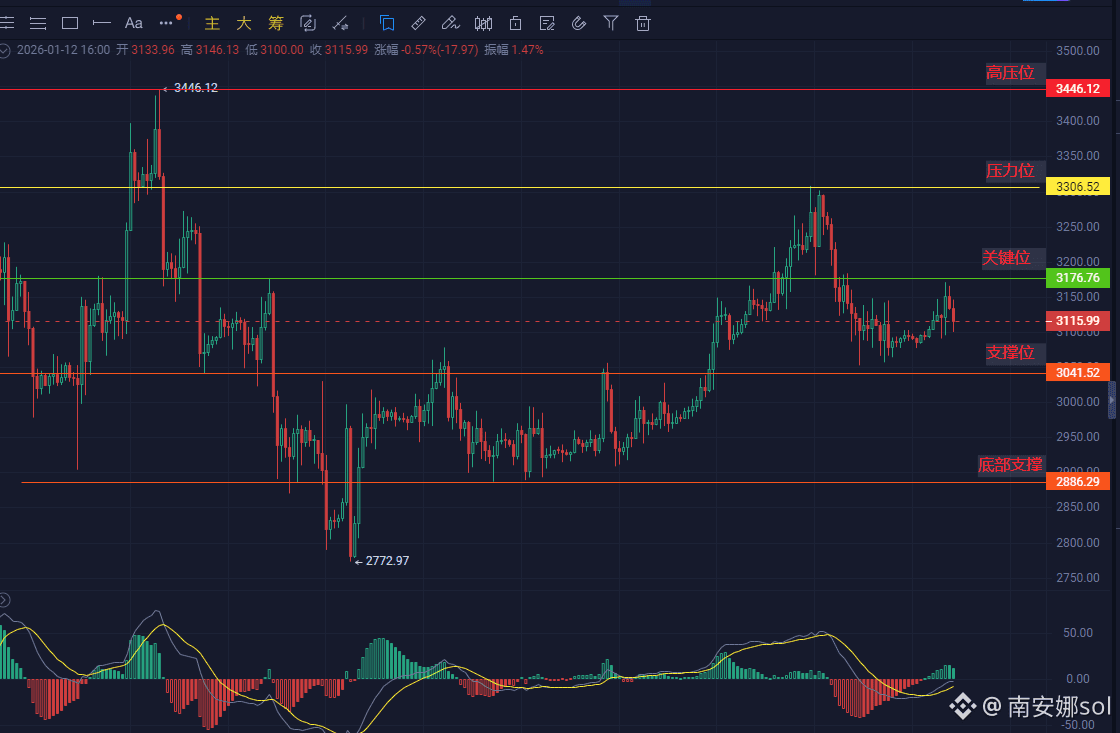Click the orange 2886.29 price tag
1120x733 pixels.
point(1078,482)
